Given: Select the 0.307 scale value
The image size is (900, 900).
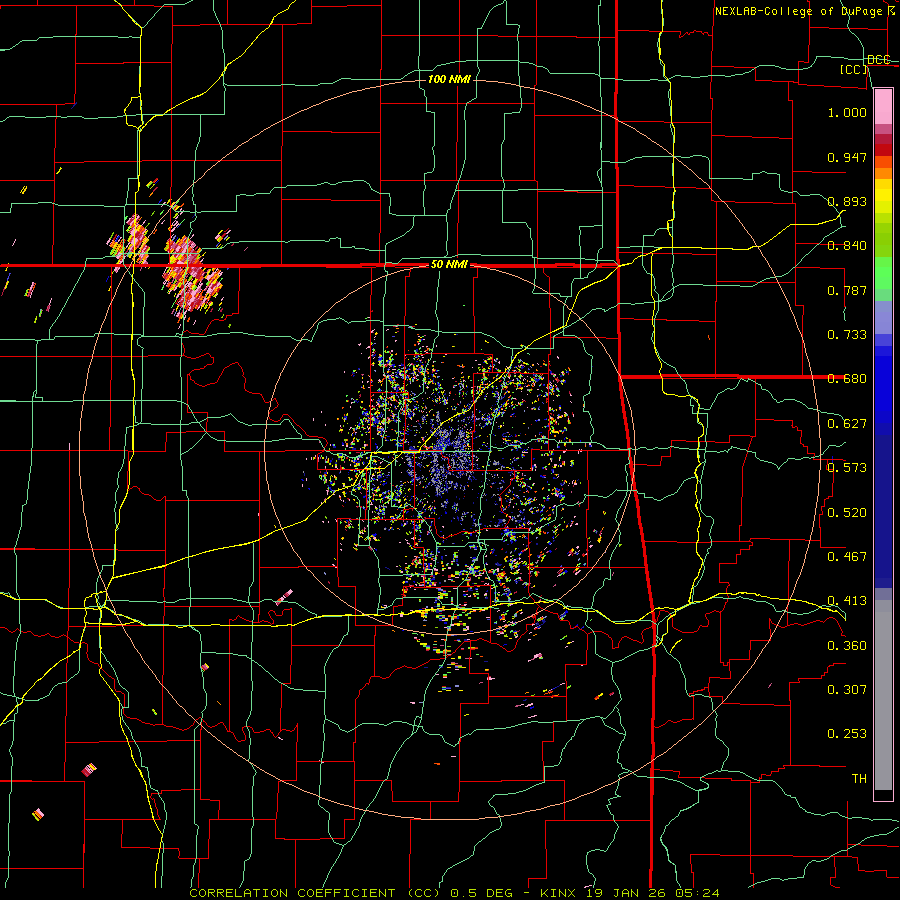Looking at the screenshot, I should click(847, 690).
